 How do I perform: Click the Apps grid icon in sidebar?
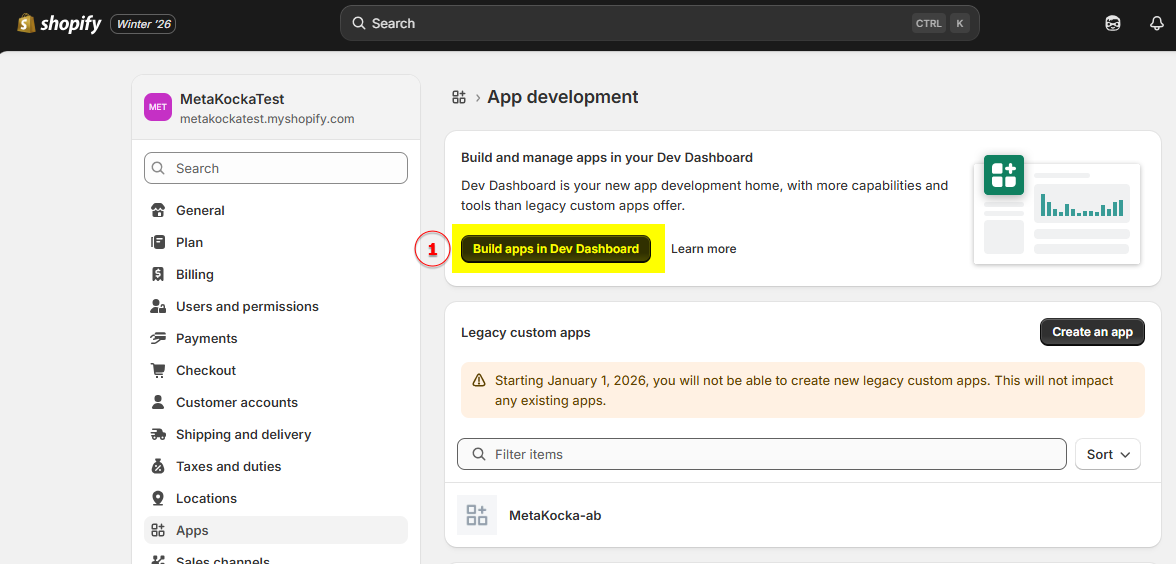(158, 530)
